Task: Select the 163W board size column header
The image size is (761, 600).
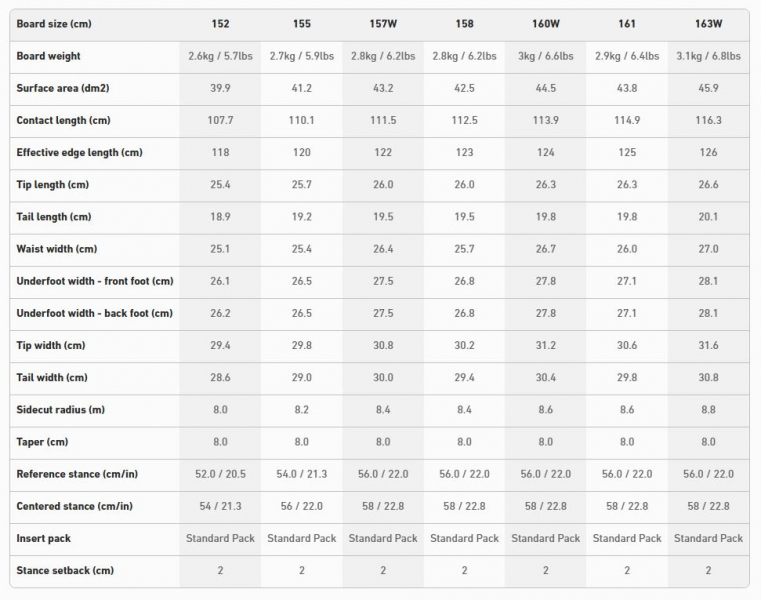Action: pyautogui.click(x=708, y=24)
